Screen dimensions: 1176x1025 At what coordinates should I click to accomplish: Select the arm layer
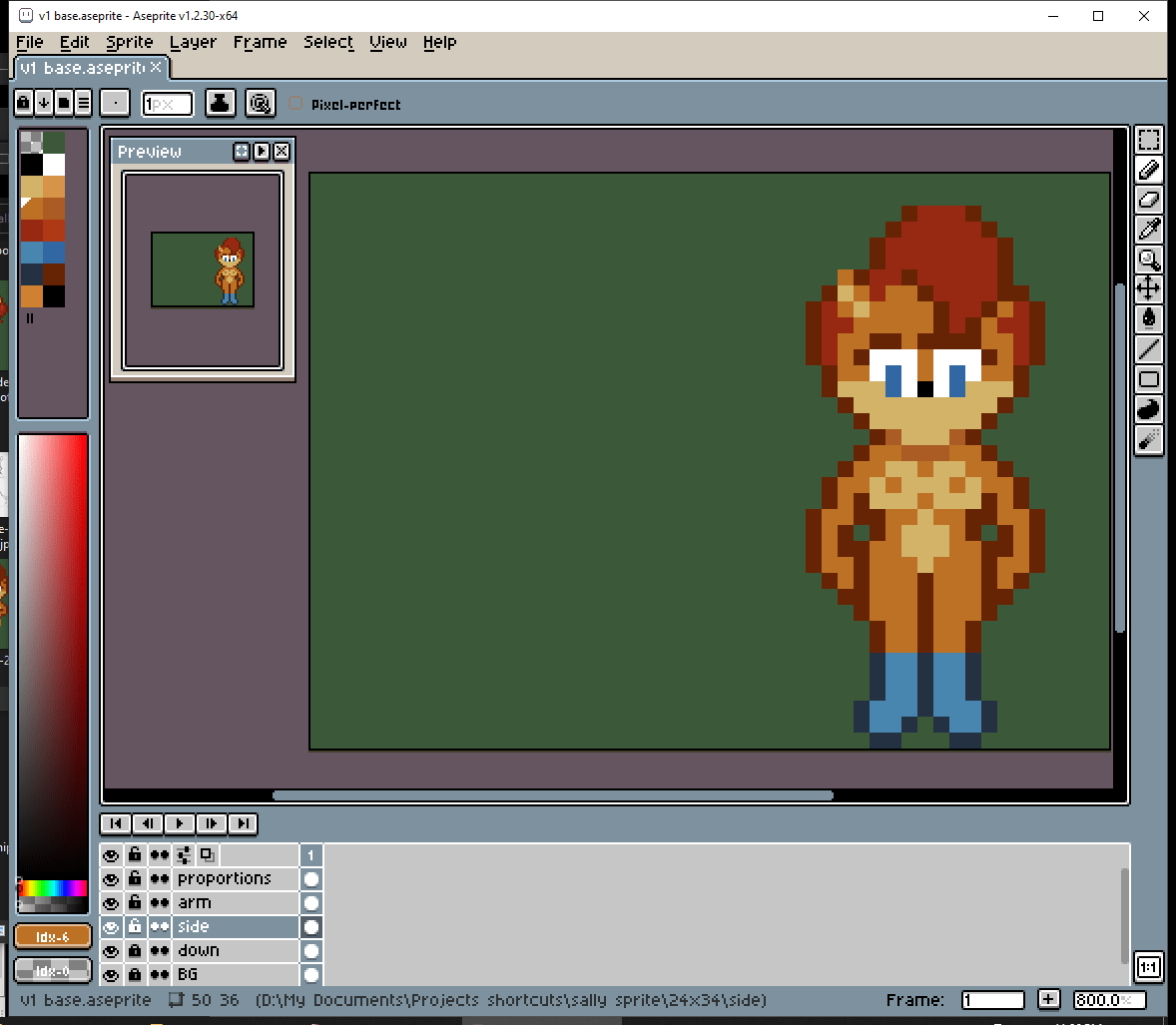coord(236,903)
